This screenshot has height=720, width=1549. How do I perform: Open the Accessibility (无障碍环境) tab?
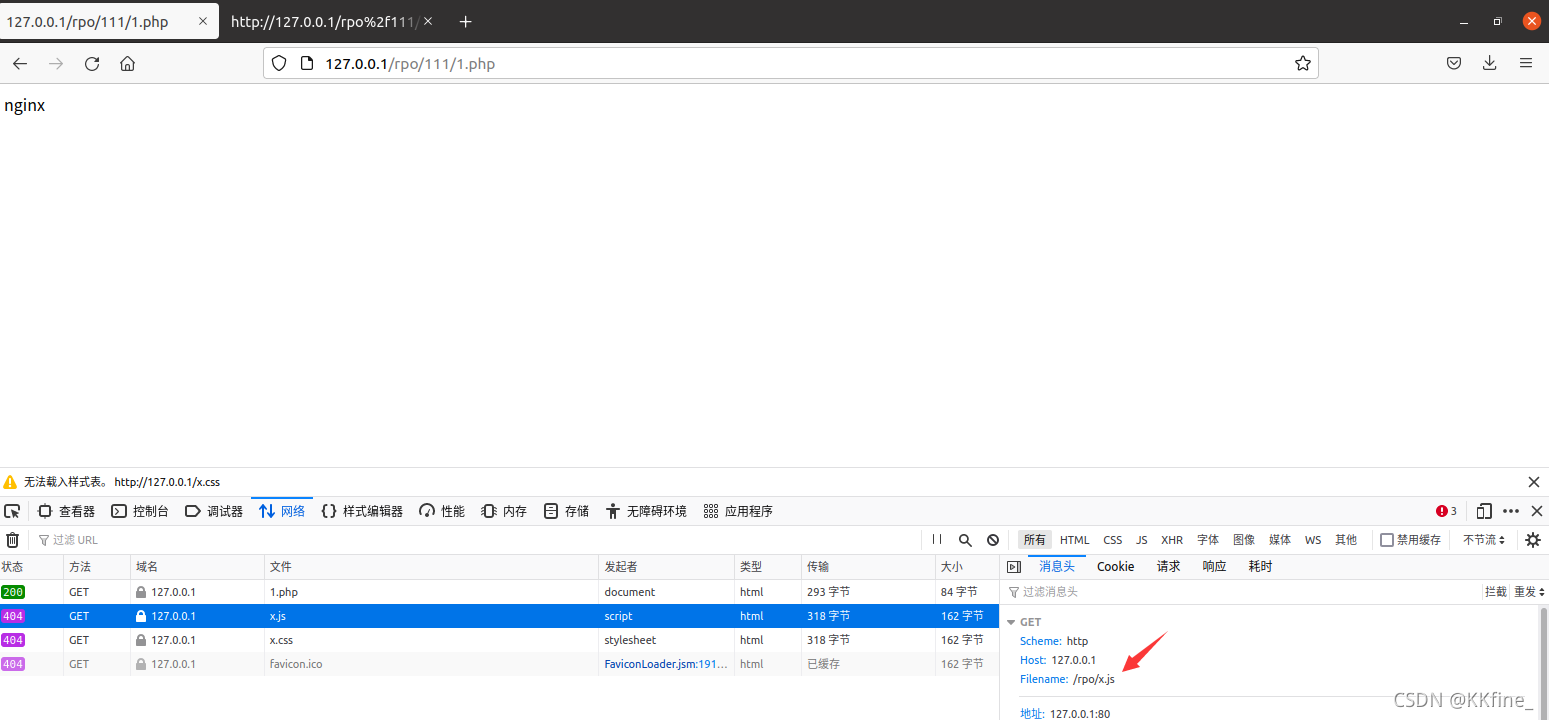[x=646, y=511]
